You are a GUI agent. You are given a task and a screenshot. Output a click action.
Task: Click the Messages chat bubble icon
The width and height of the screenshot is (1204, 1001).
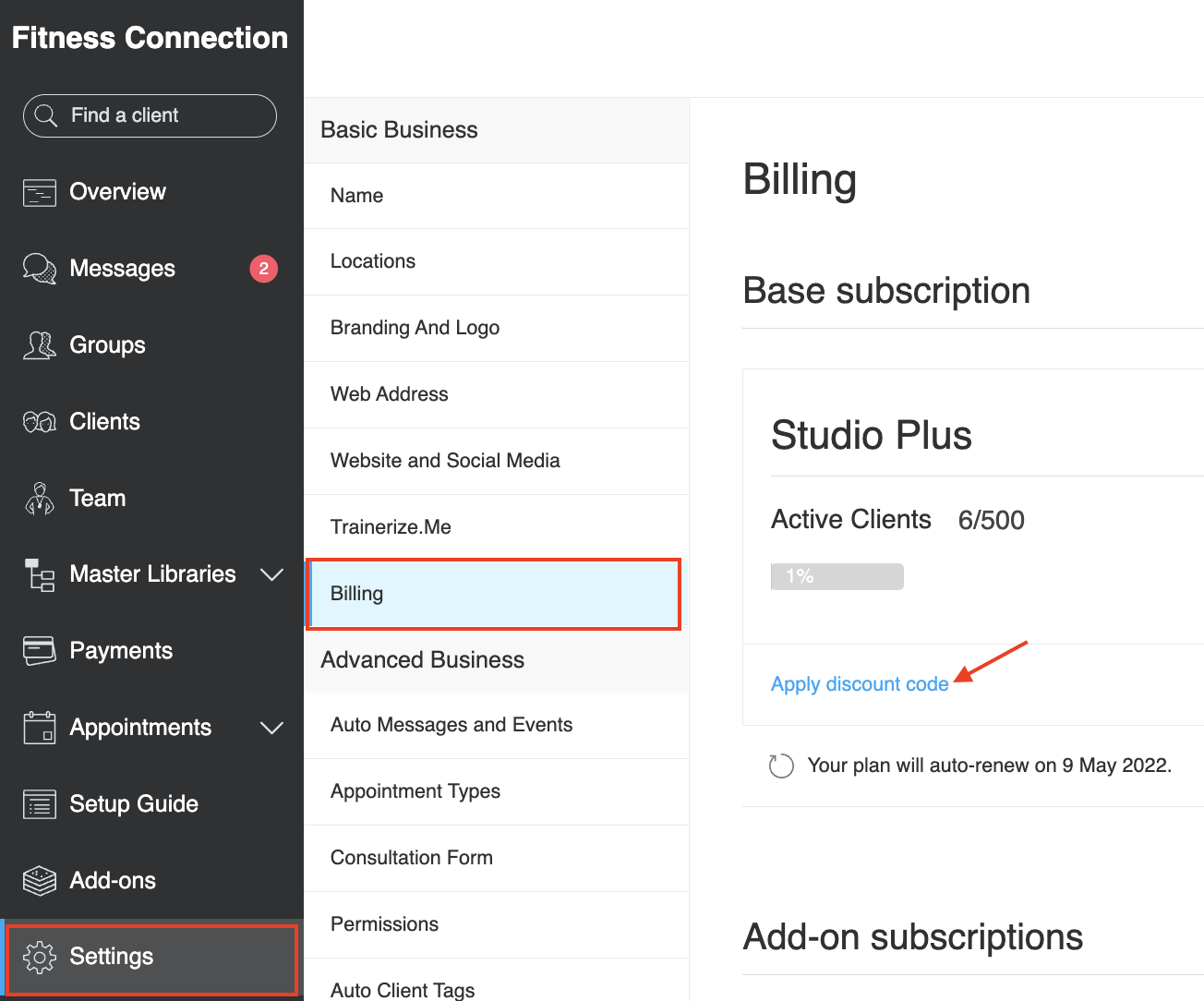40,269
